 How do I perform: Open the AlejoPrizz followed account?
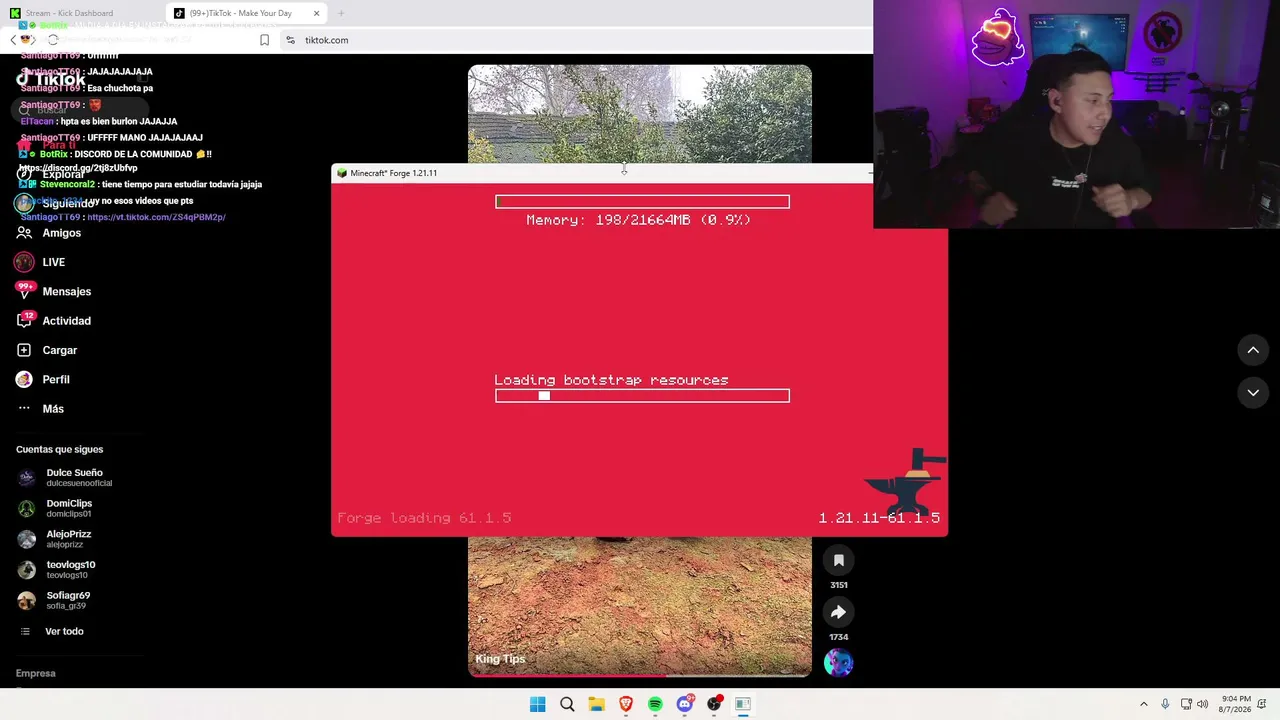(54, 539)
